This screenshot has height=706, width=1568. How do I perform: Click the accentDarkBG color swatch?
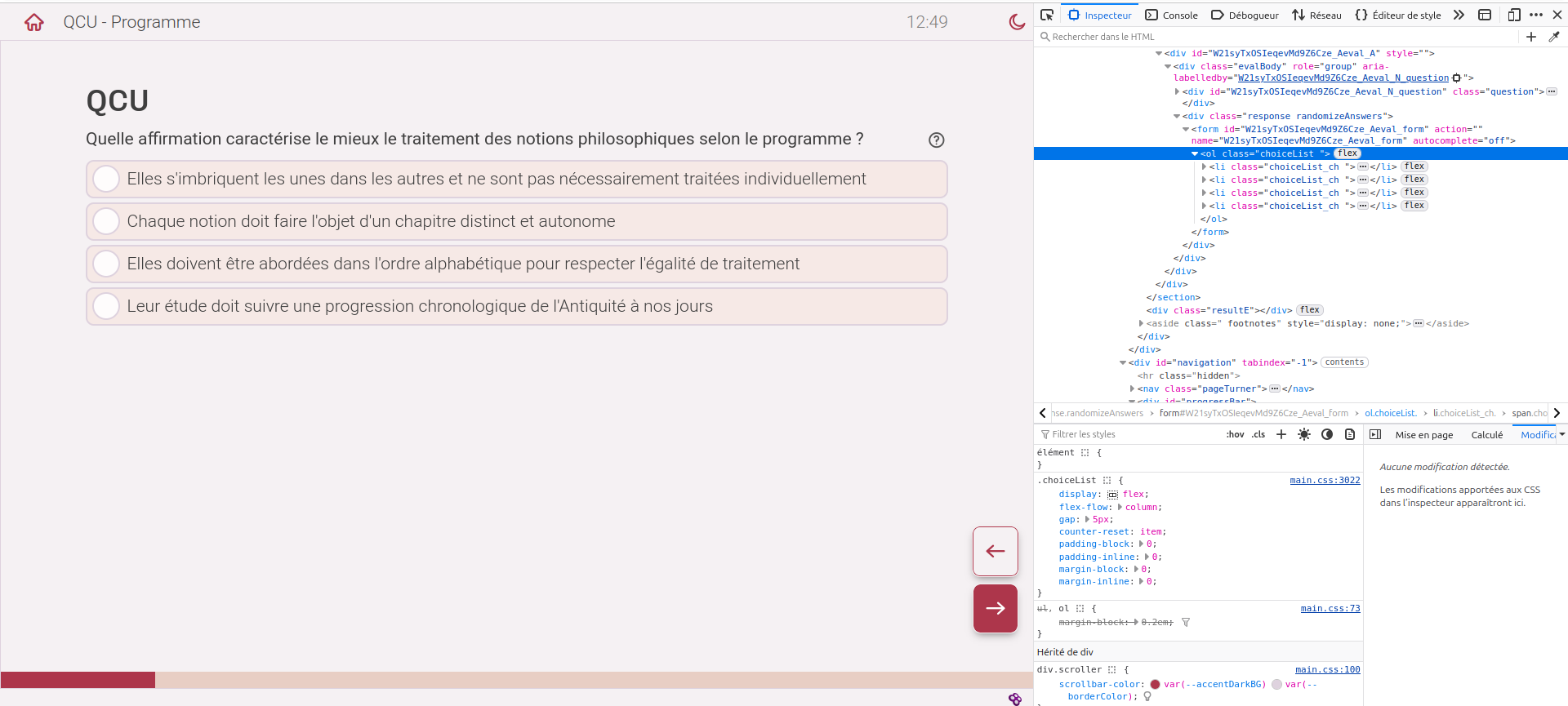point(1155,684)
